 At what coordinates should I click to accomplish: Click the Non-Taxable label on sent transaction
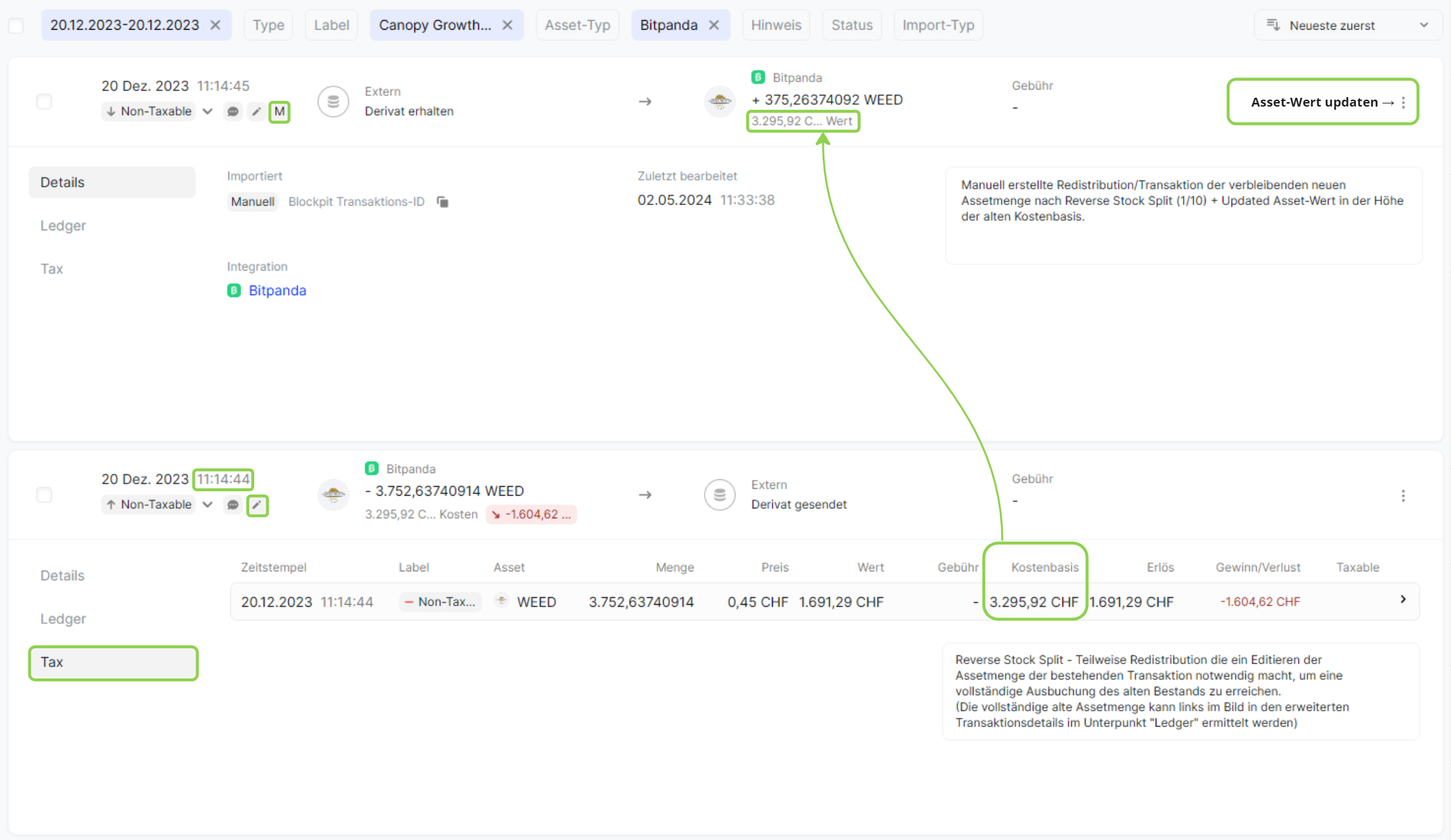tap(149, 505)
